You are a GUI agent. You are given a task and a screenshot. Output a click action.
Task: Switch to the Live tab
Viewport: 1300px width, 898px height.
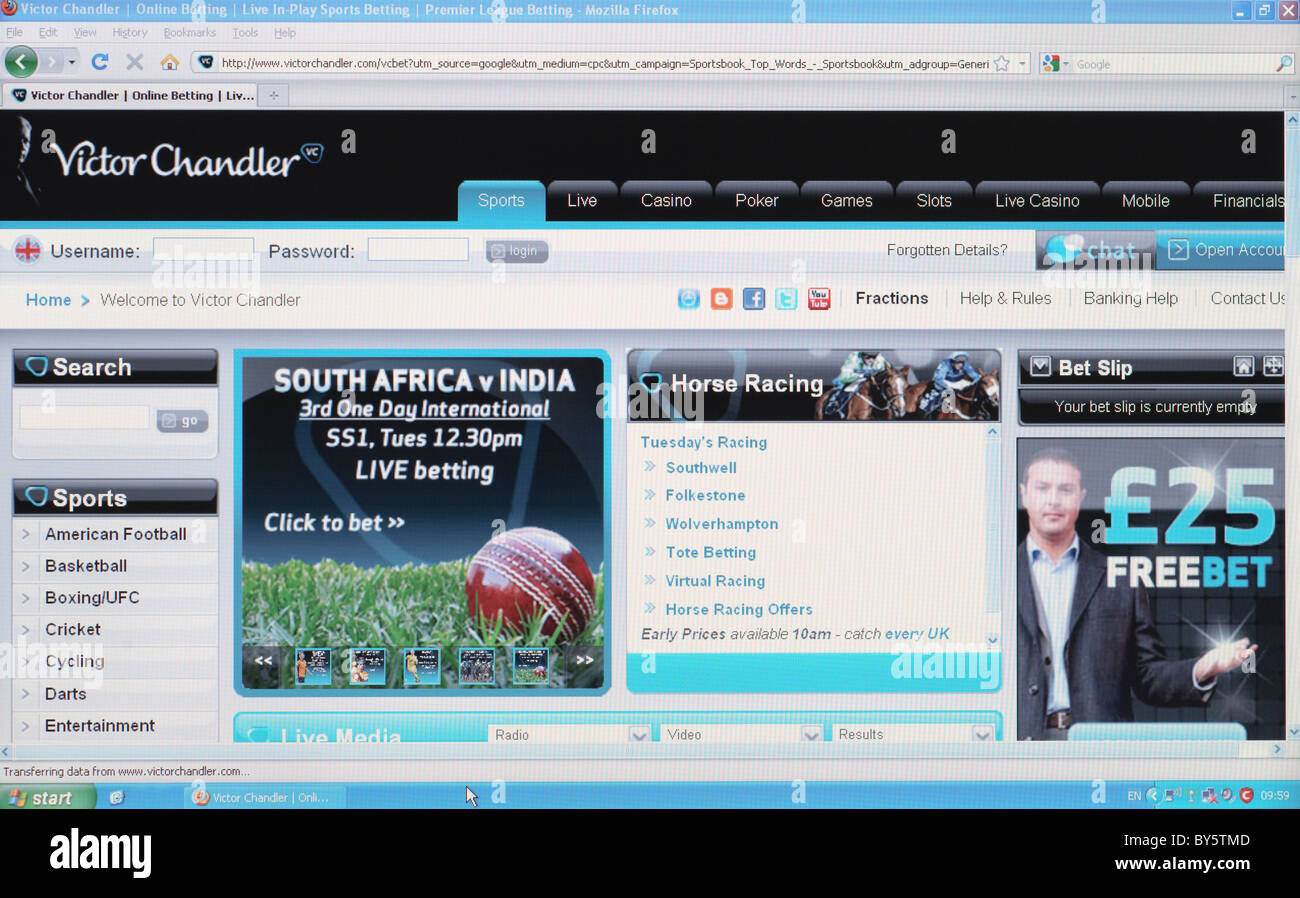582,201
